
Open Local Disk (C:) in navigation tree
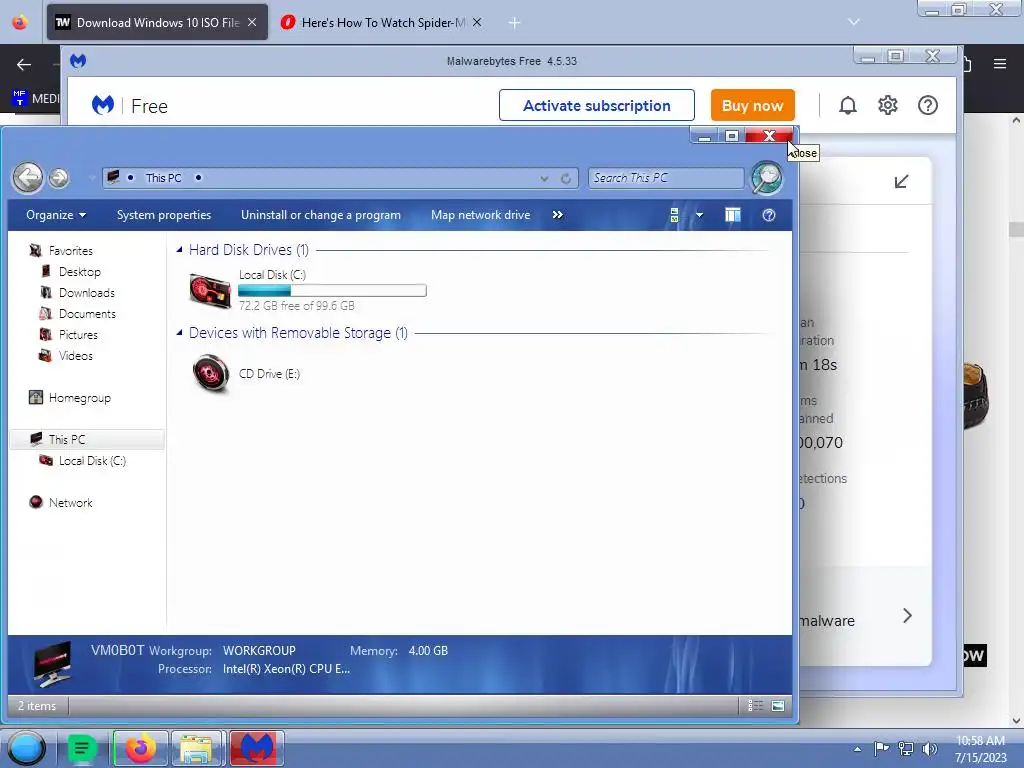pyautogui.click(x=92, y=460)
